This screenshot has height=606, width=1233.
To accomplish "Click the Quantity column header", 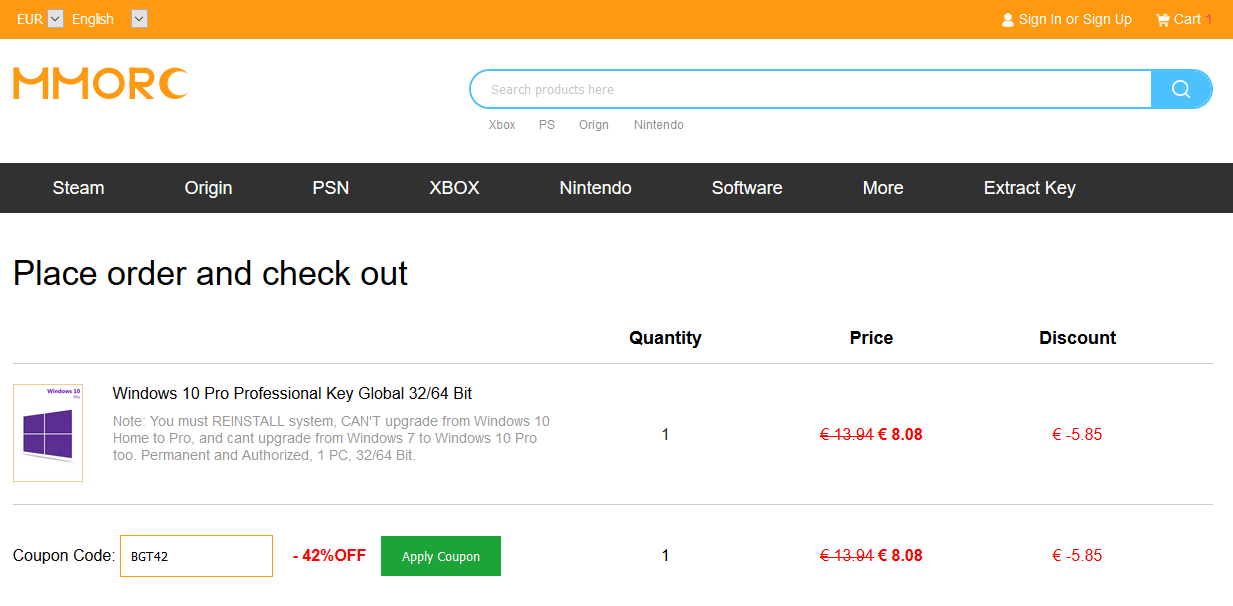I will [665, 338].
